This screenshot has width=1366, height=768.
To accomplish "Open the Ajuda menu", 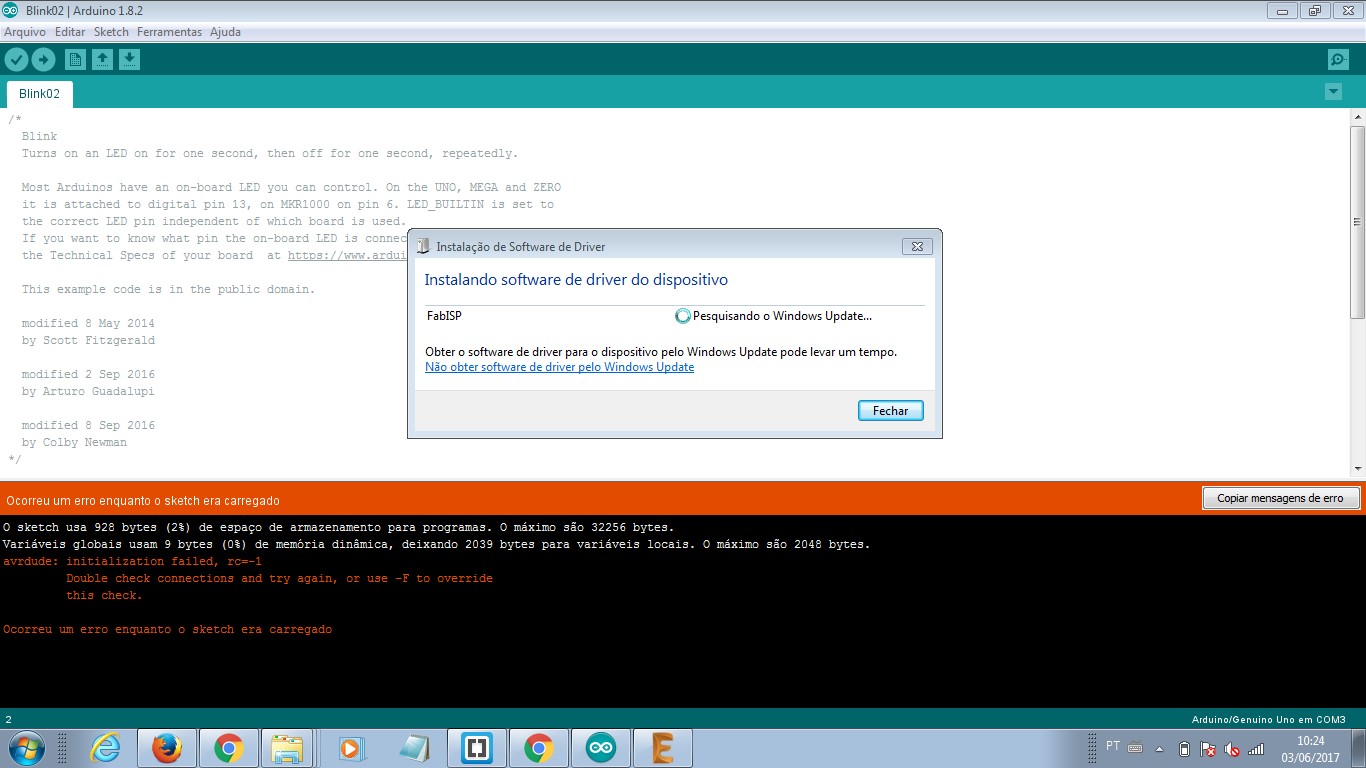I will pos(225,32).
